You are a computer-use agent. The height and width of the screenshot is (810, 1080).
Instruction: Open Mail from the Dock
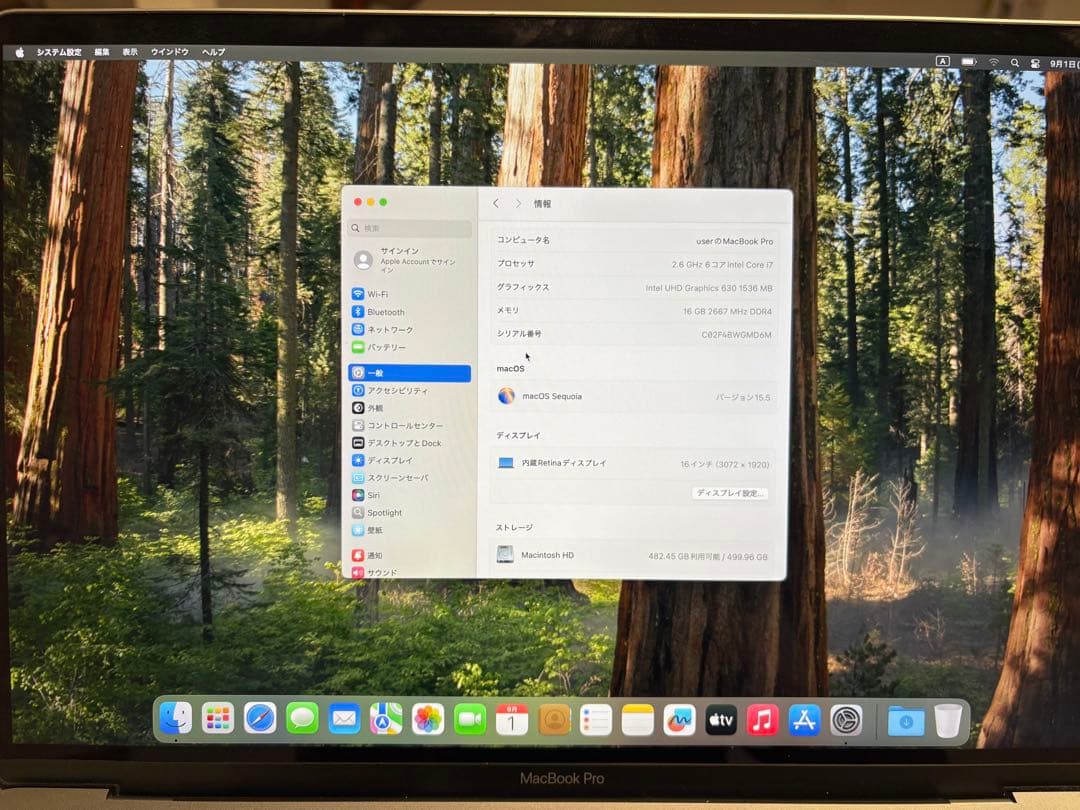pyautogui.click(x=344, y=719)
